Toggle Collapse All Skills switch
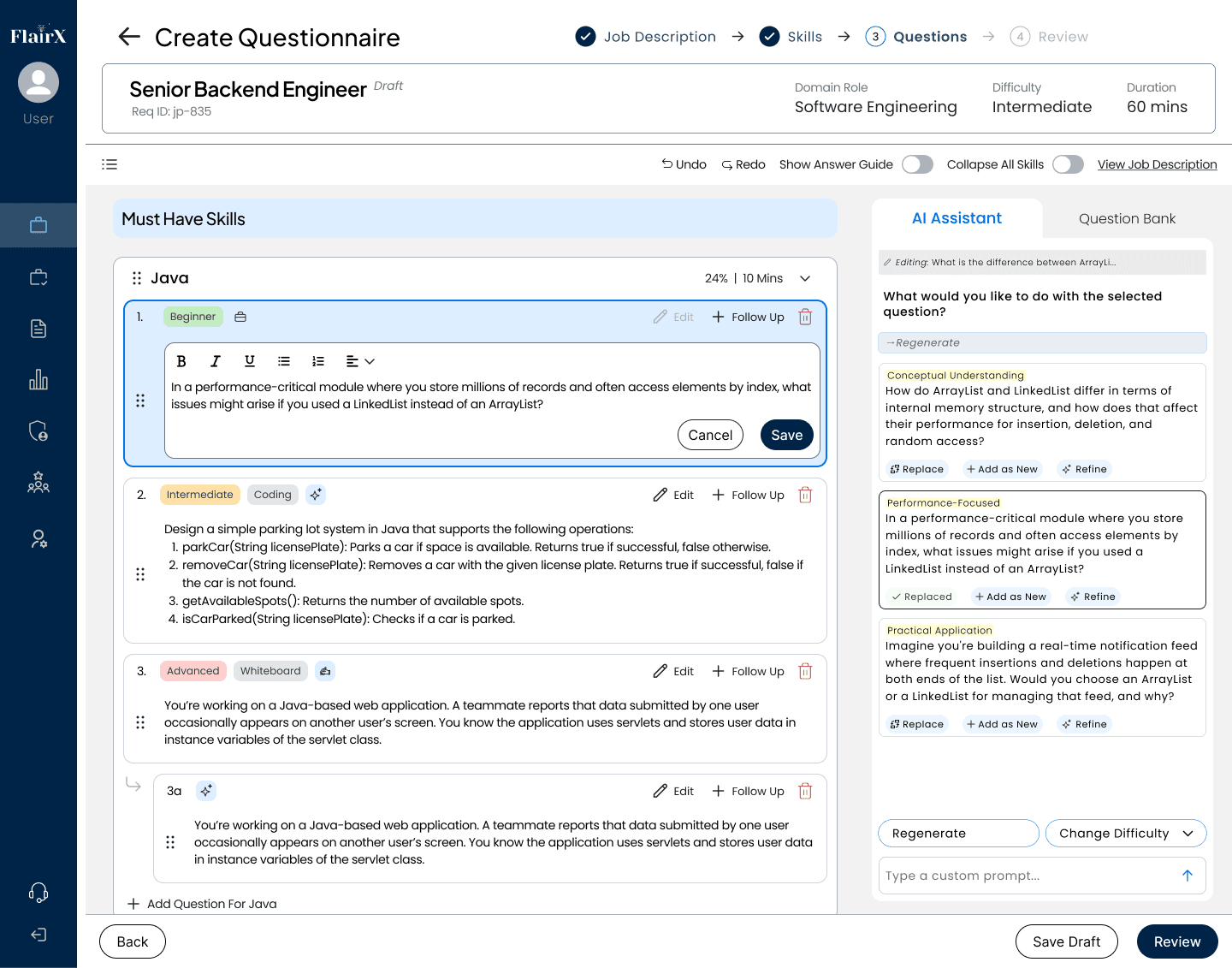 (1069, 164)
